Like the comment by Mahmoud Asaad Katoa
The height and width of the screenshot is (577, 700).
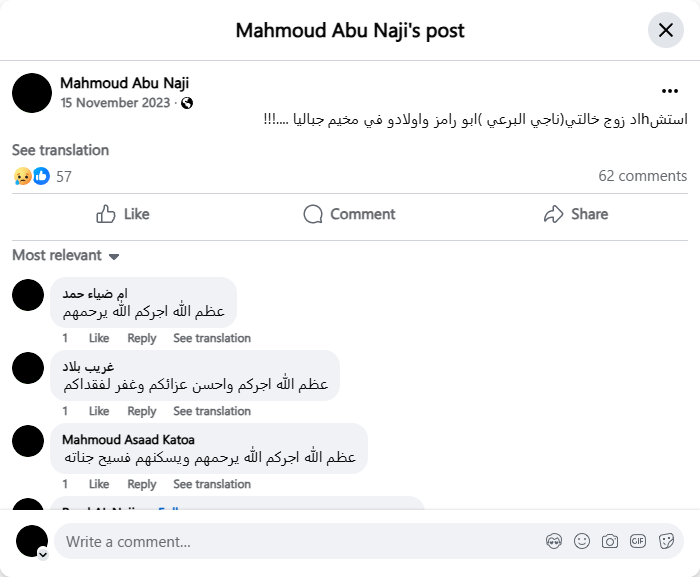point(99,484)
